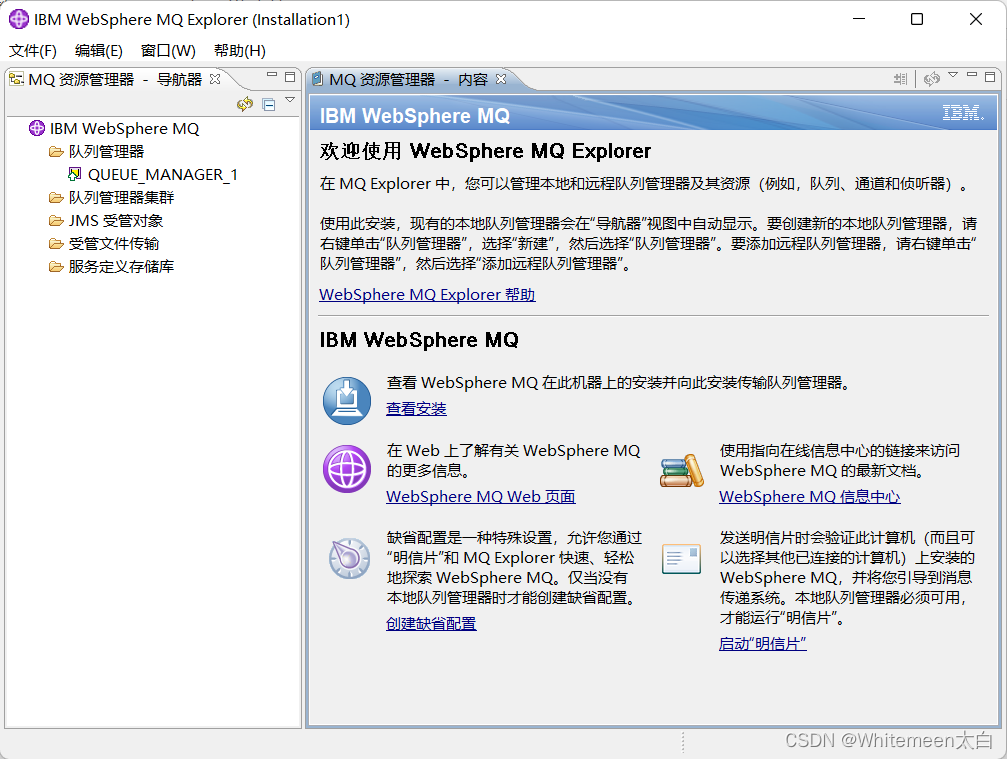Click the stacked books information center icon

[x=681, y=471]
